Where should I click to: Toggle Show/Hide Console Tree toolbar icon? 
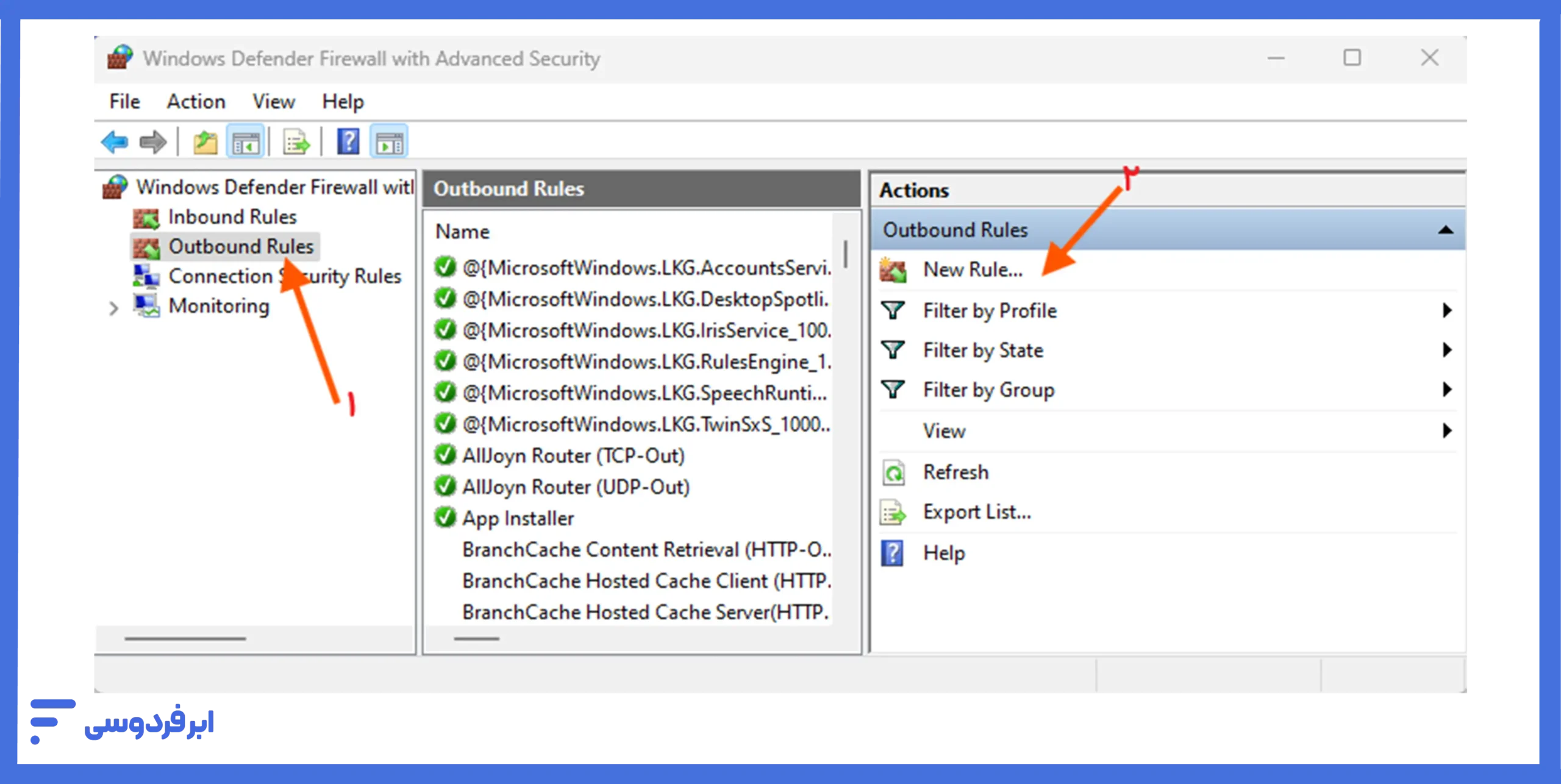(x=246, y=143)
